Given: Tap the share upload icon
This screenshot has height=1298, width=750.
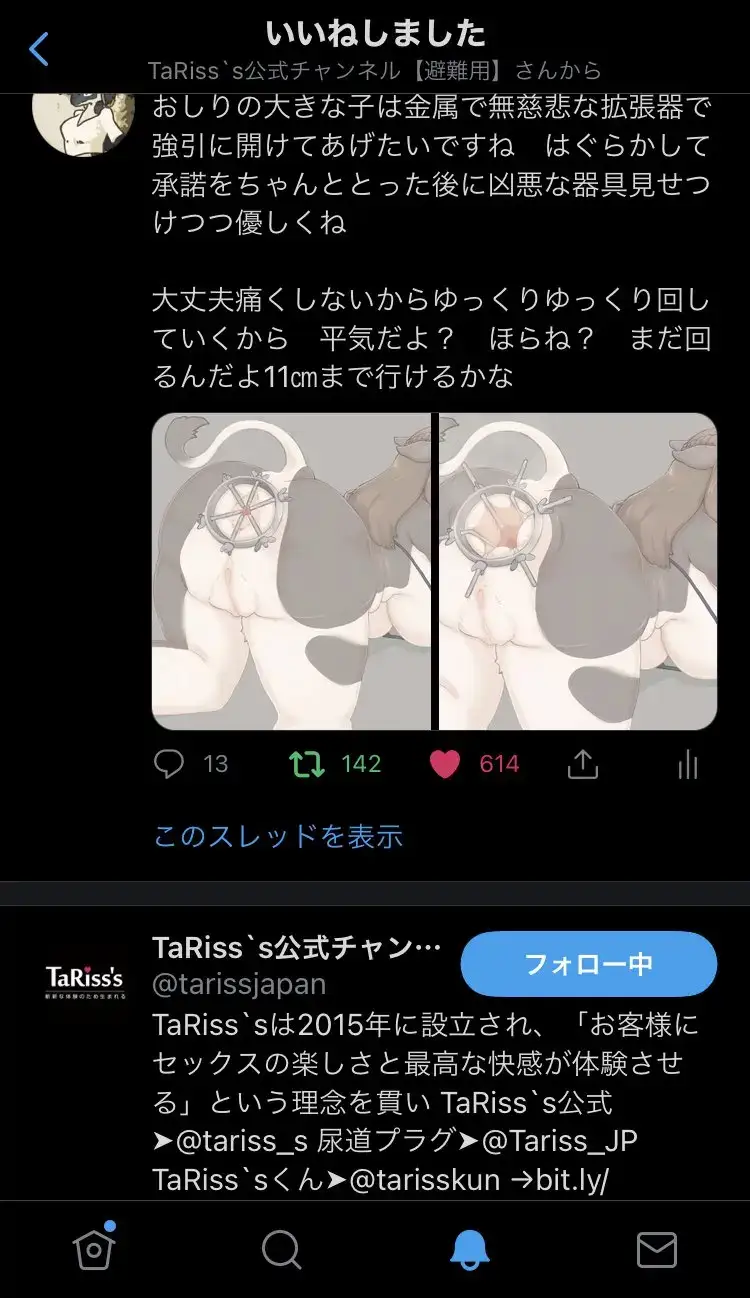Looking at the screenshot, I should coord(582,764).
